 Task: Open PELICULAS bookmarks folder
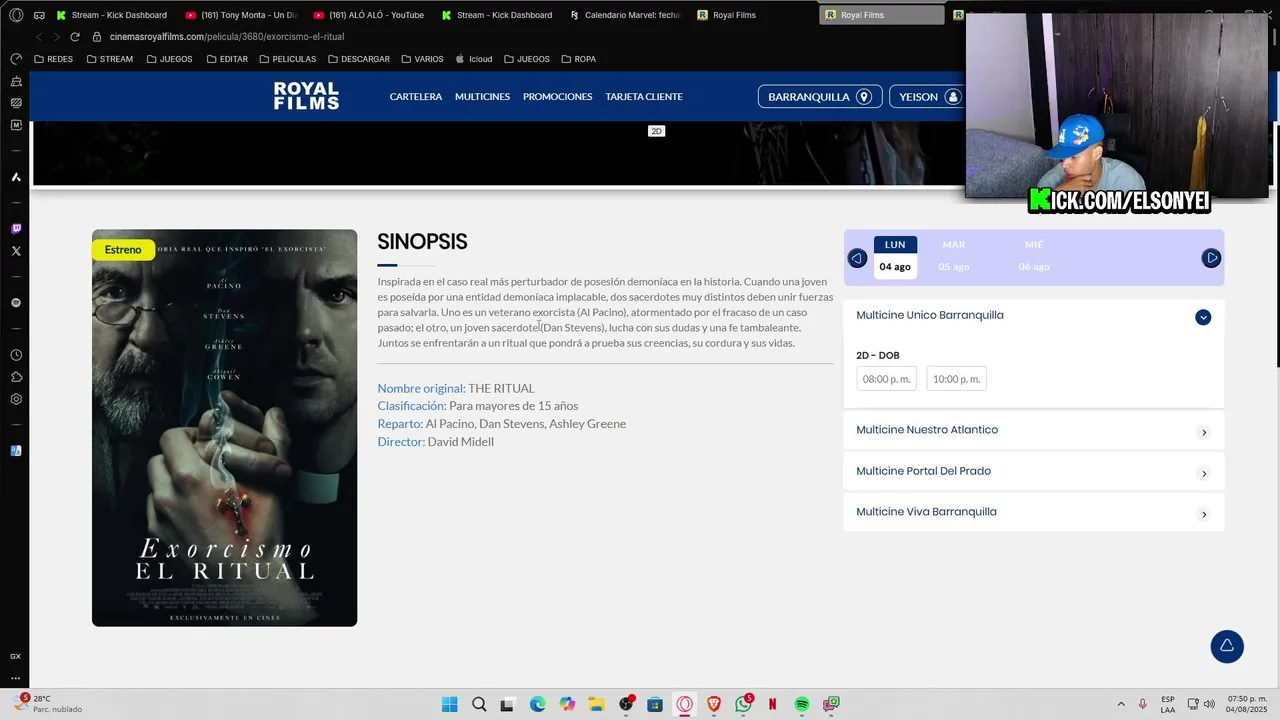click(x=287, y=59)
